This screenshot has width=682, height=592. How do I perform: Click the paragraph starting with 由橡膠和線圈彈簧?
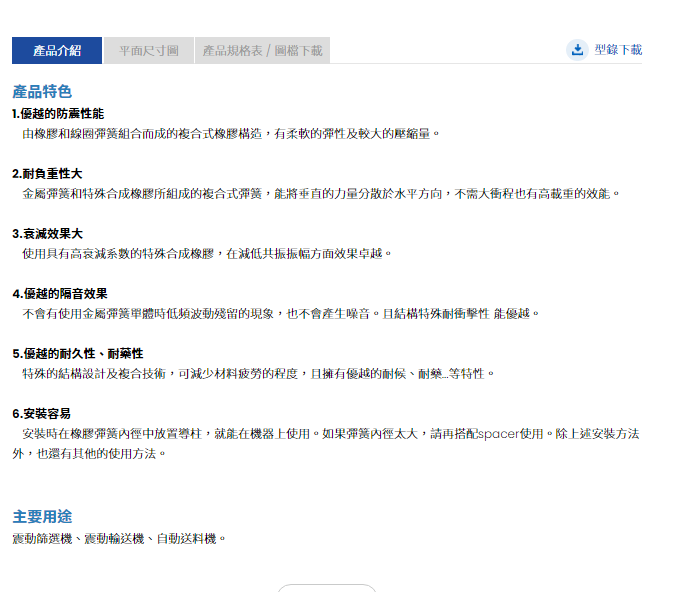tap(230, 133)
